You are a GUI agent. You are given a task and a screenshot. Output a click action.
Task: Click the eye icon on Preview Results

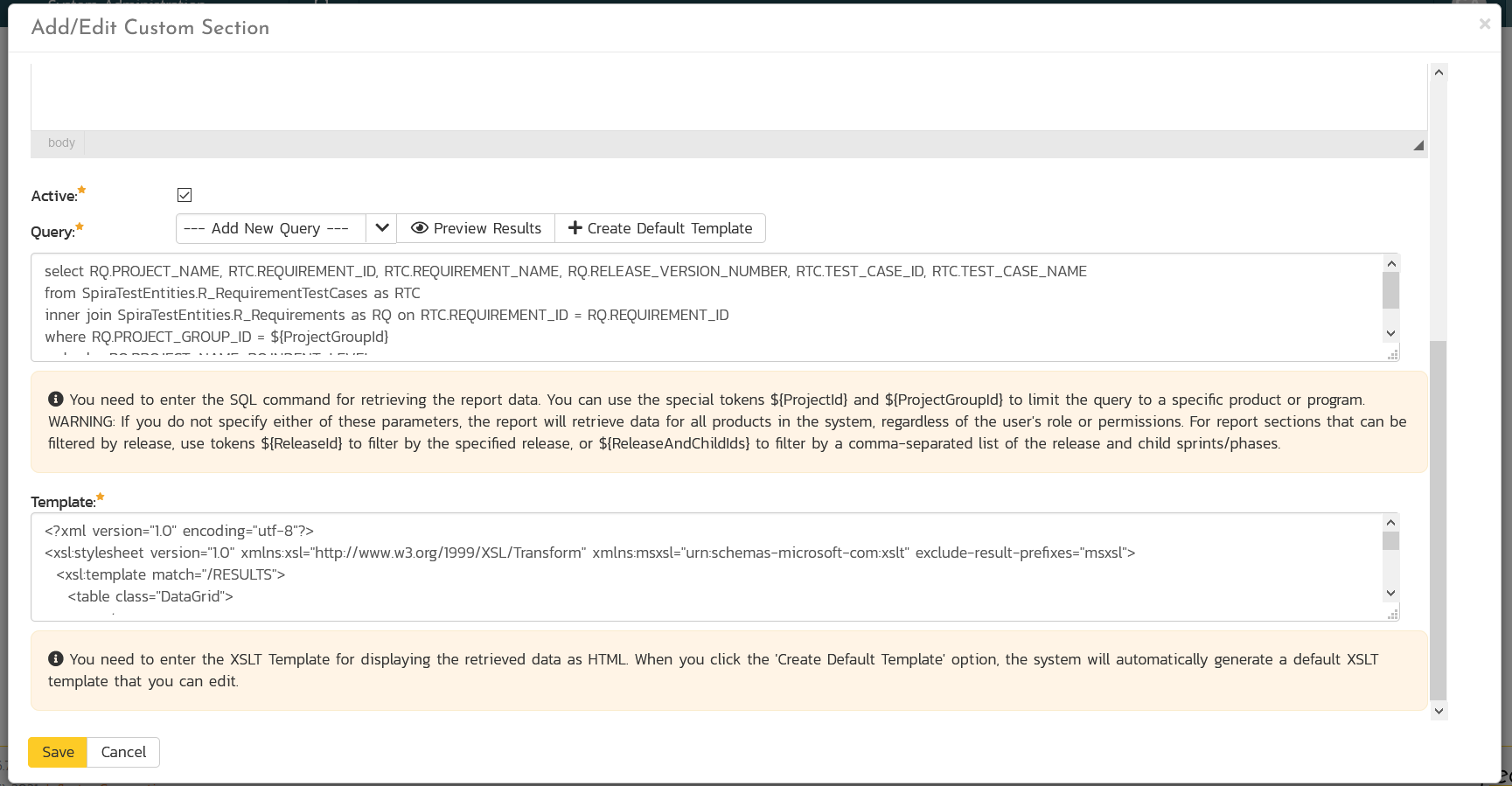point(420,228)
